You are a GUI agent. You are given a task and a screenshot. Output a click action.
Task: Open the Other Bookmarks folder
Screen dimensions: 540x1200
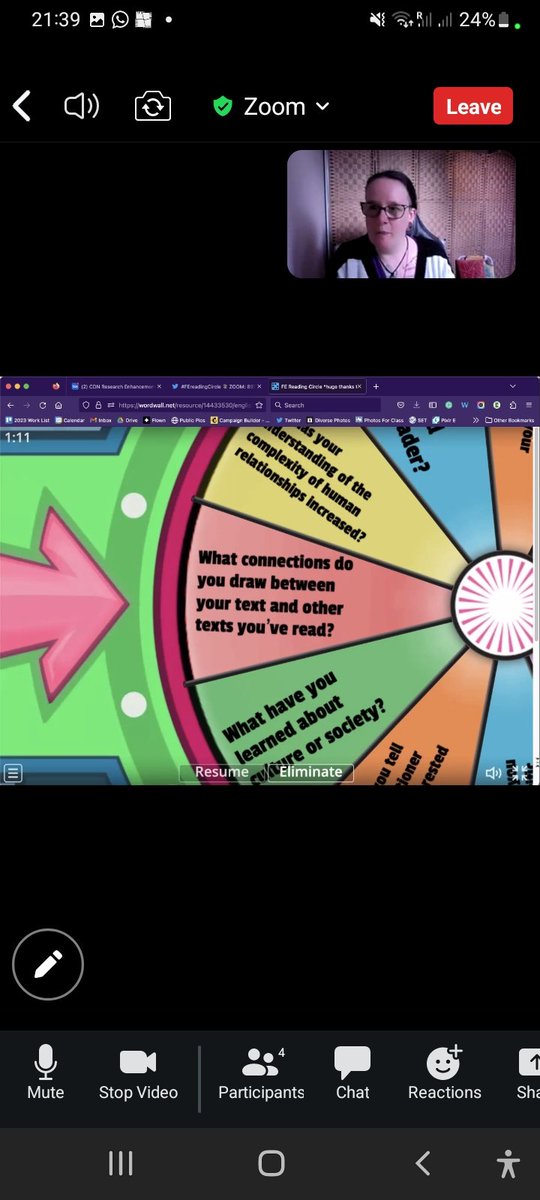tap(509, 421)
